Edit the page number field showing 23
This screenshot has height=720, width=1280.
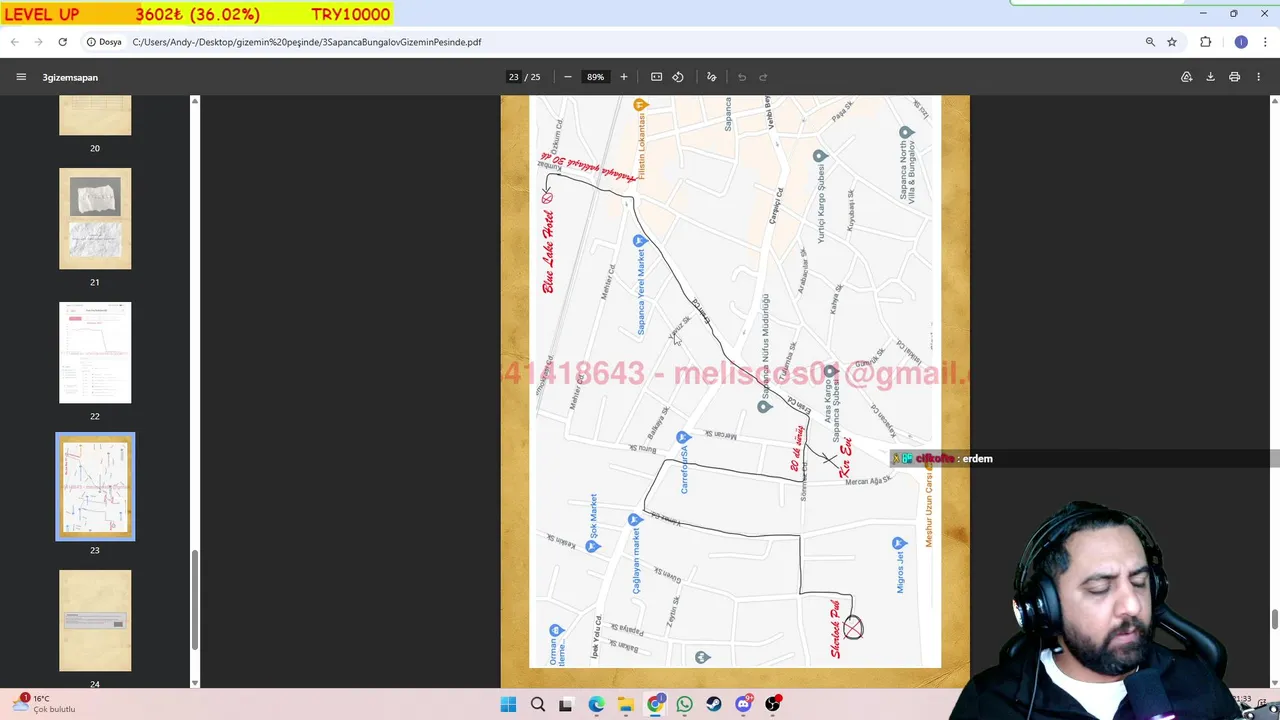[x=514, y=77]
